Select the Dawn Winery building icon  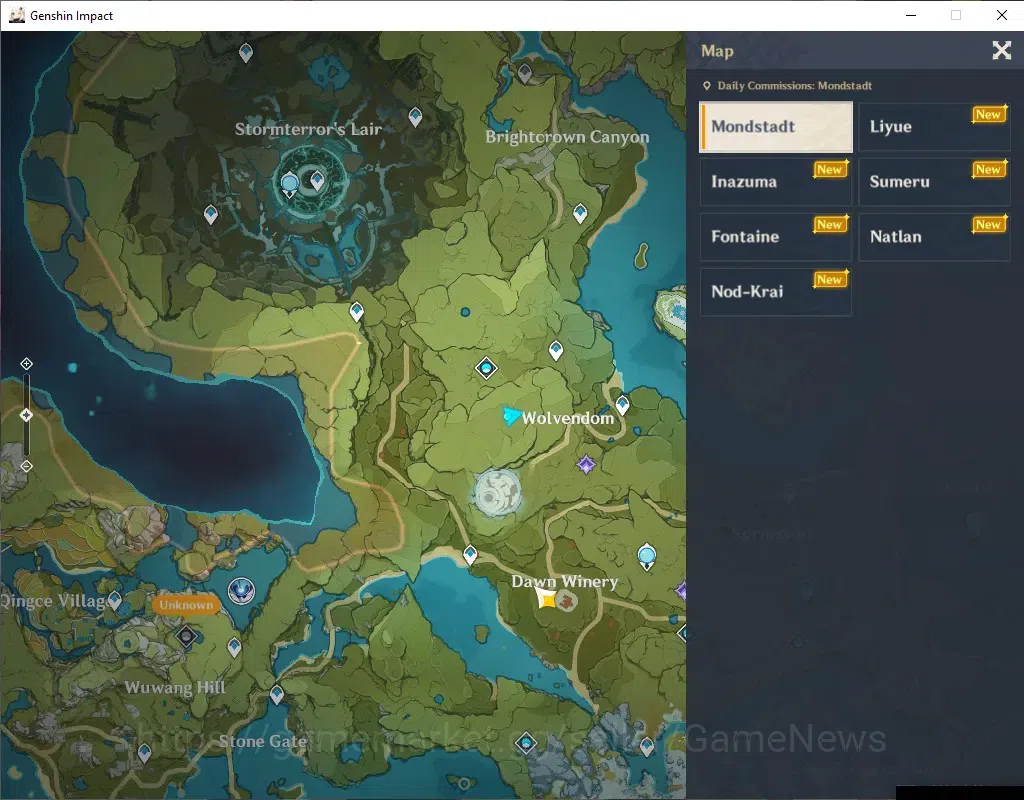(566, 601)
